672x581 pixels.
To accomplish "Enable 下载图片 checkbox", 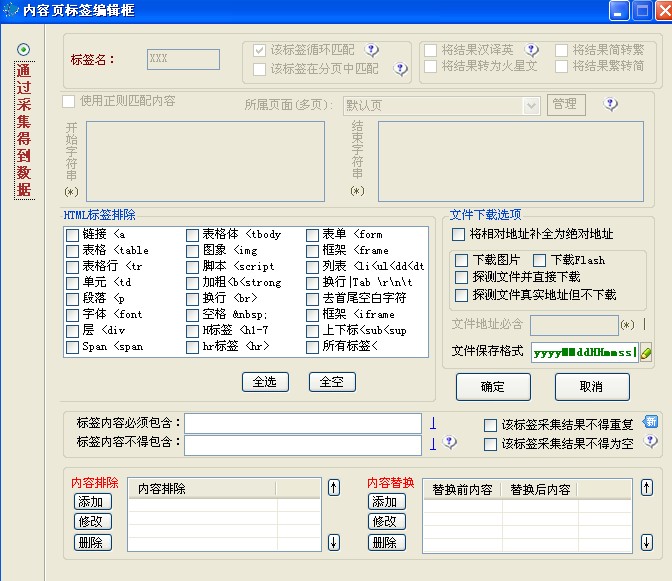I will click(461, 260).
